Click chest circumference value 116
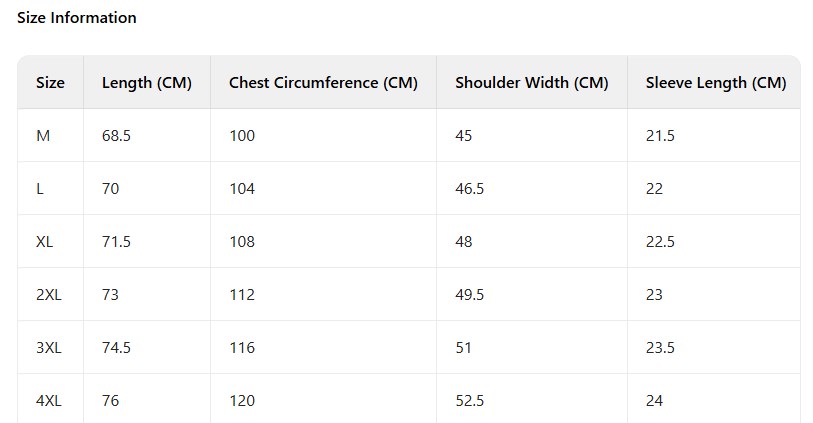The image size is (813, 423). pyautogui.click(x=242, y=348)
